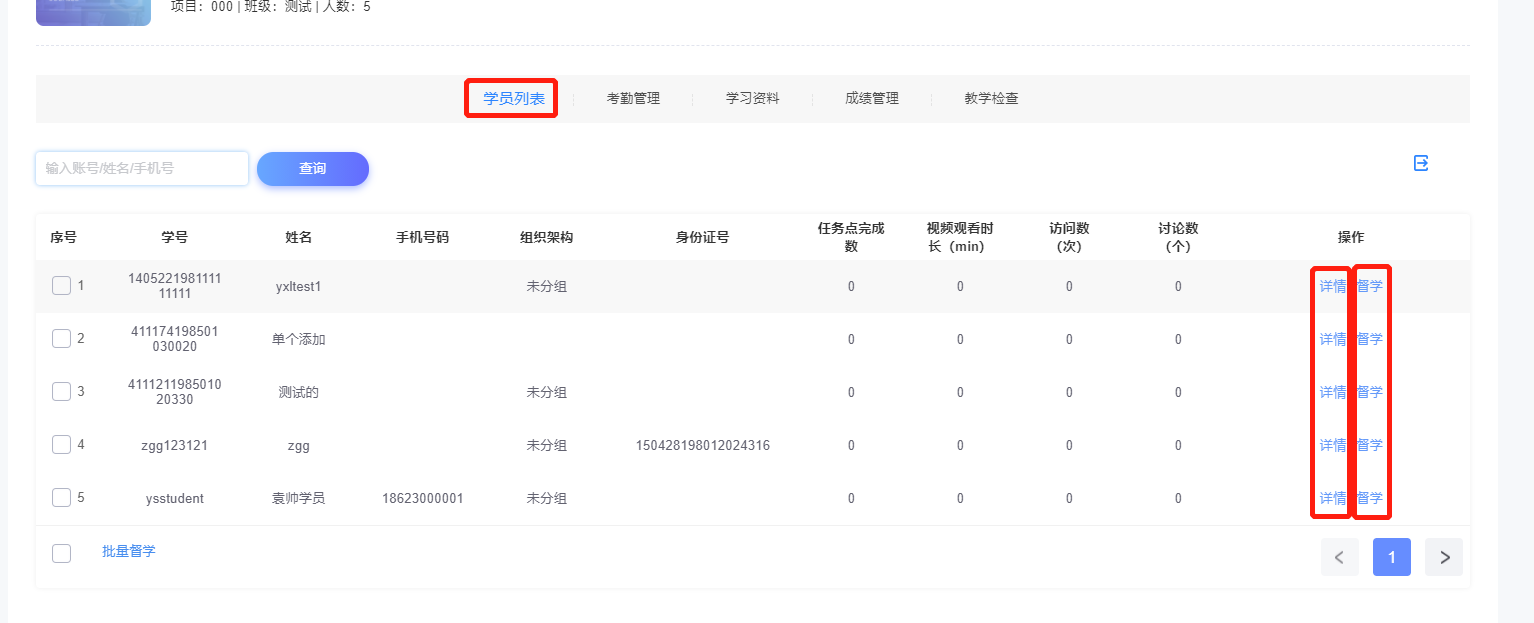This screenshot has width=1534, height=623.
Task: Click the export icon above the table
Action: tap(1420, 163)
